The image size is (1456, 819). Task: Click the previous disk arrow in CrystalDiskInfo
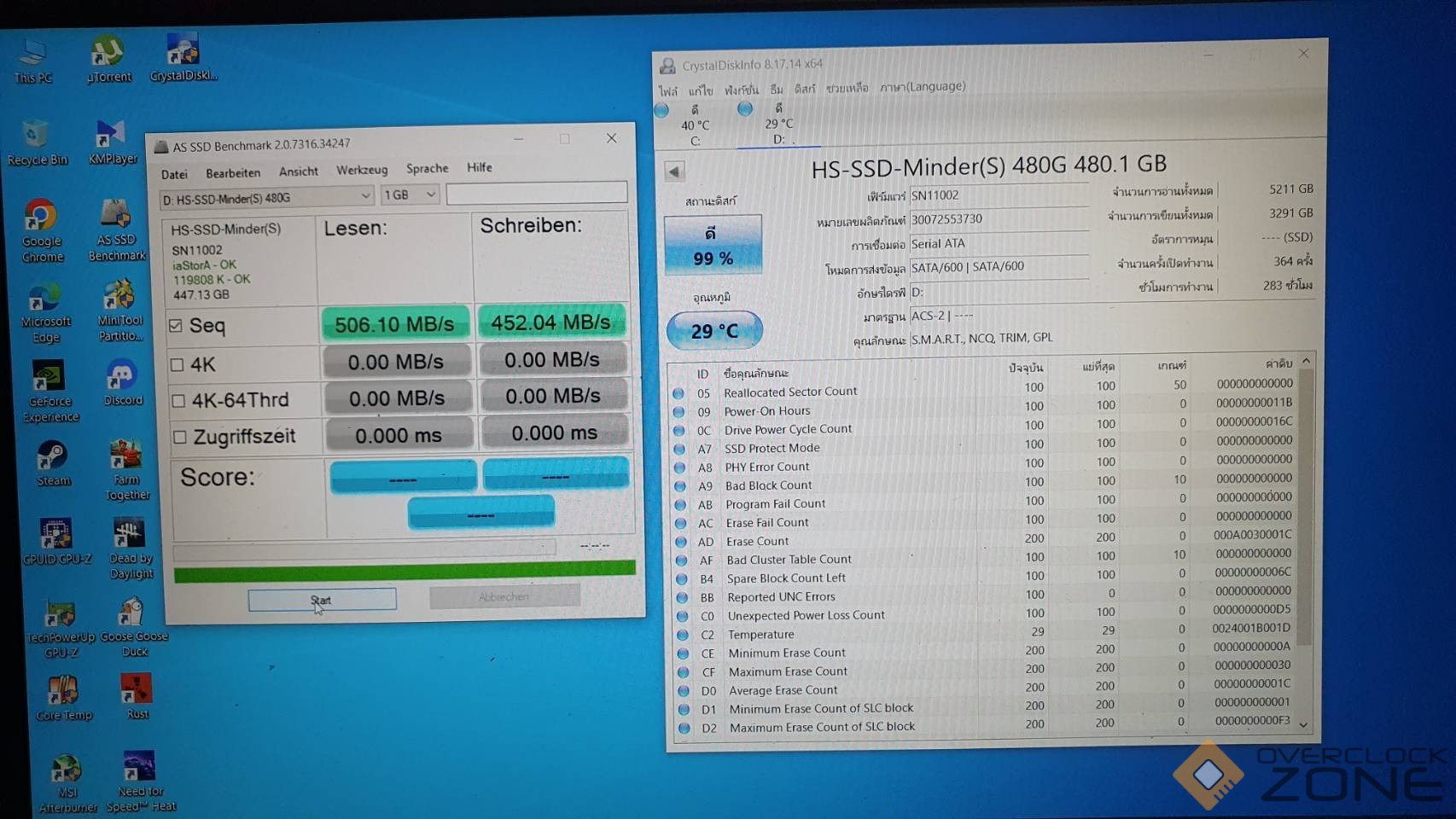tap(674, 171)
